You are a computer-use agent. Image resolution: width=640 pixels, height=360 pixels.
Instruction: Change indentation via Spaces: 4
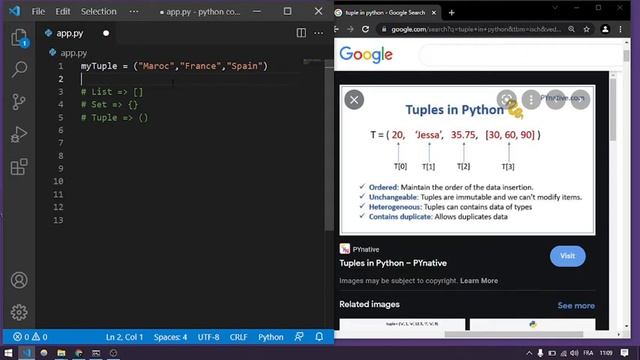(170, 337)
